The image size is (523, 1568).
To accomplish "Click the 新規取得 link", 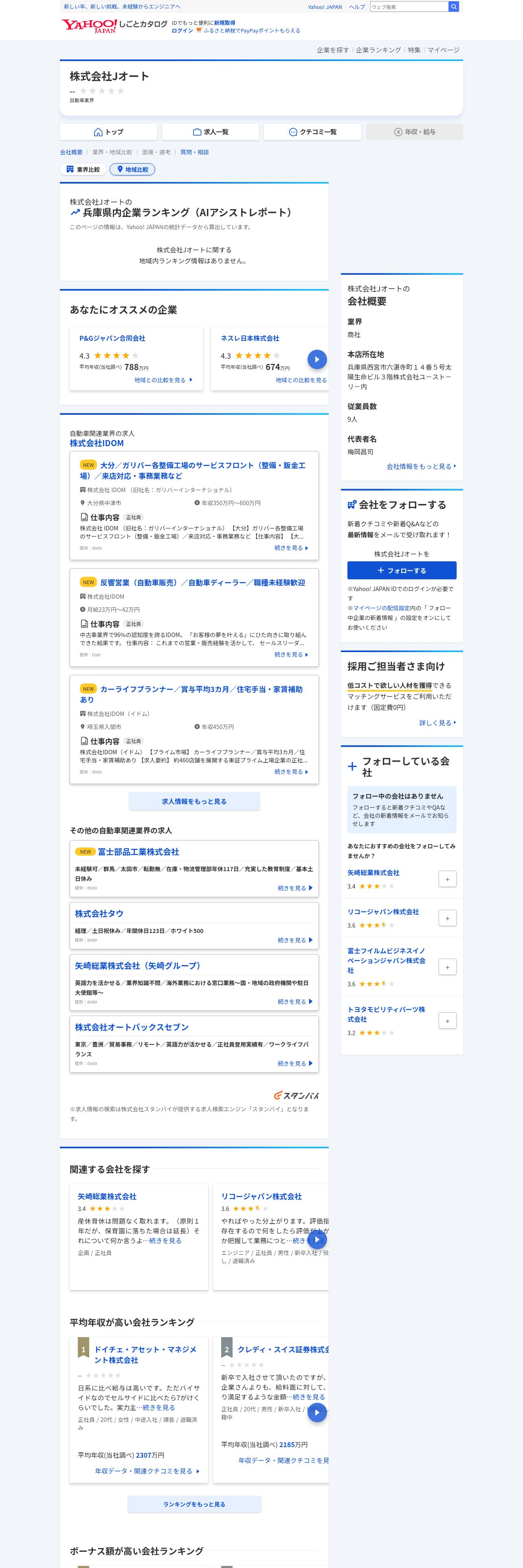I will coord(225,22).
